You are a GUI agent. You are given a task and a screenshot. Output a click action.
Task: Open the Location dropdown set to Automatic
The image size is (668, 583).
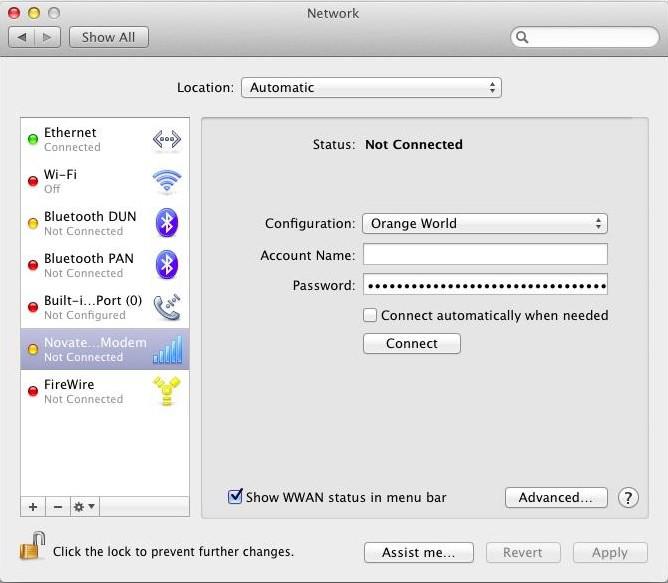371,88
